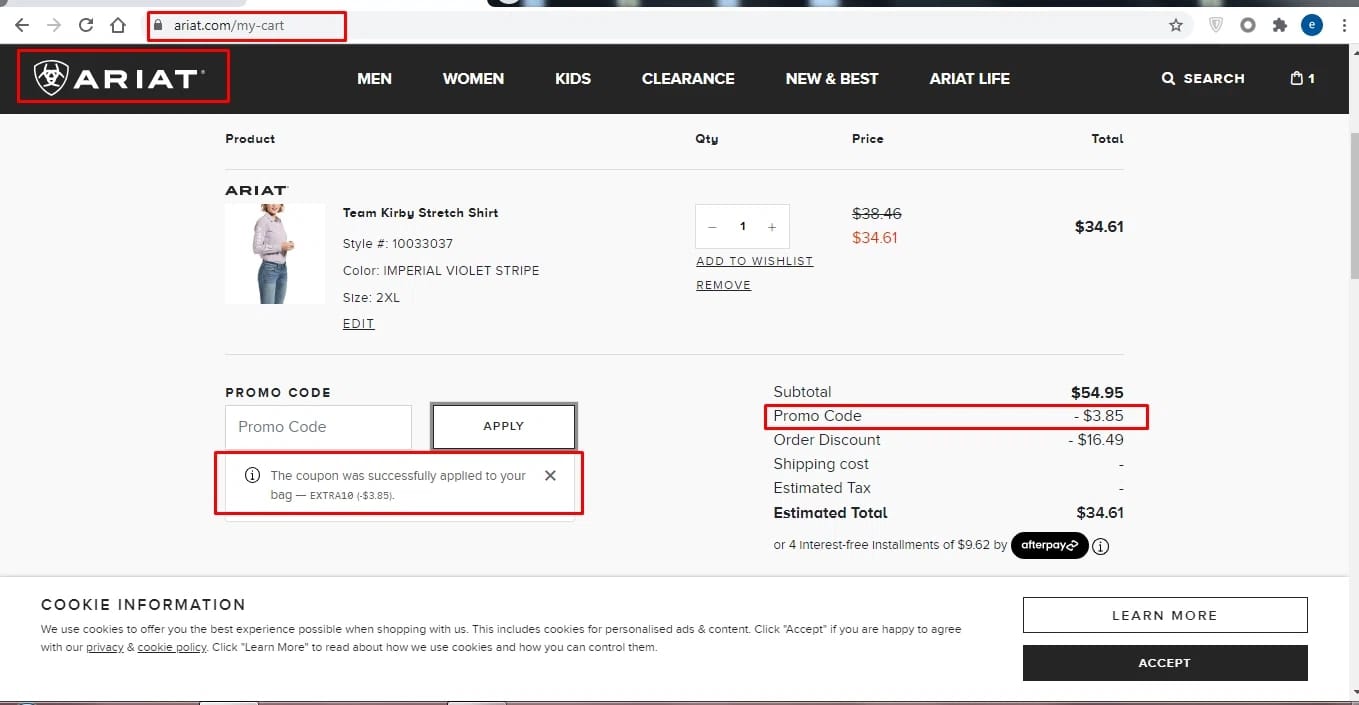Click the shirt product thumbnail
Image resolution: width=1359 pixels, height=705 pixels.
(275, 254)
